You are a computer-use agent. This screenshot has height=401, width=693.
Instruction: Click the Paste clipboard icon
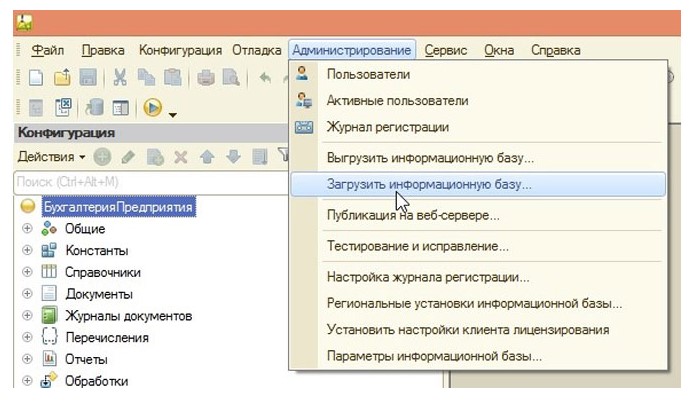pos(173,78)
